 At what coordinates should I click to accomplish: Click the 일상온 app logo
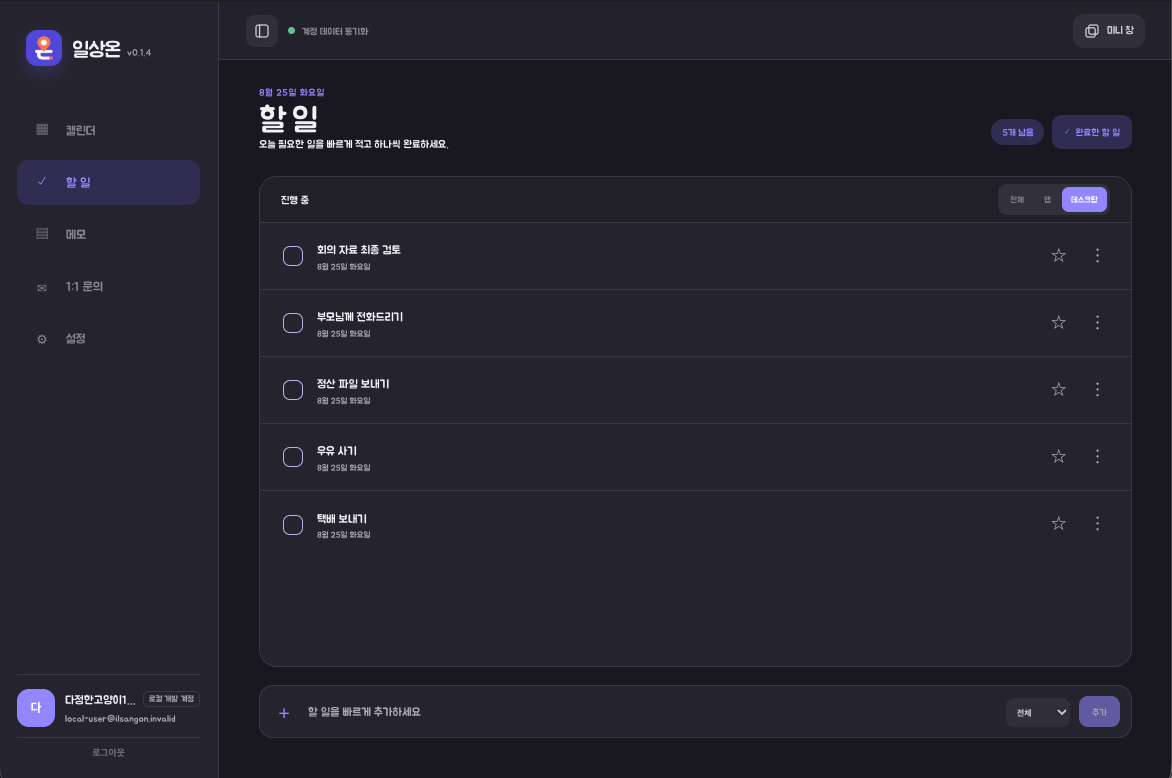pyautogui.click(x=44, y=49)
